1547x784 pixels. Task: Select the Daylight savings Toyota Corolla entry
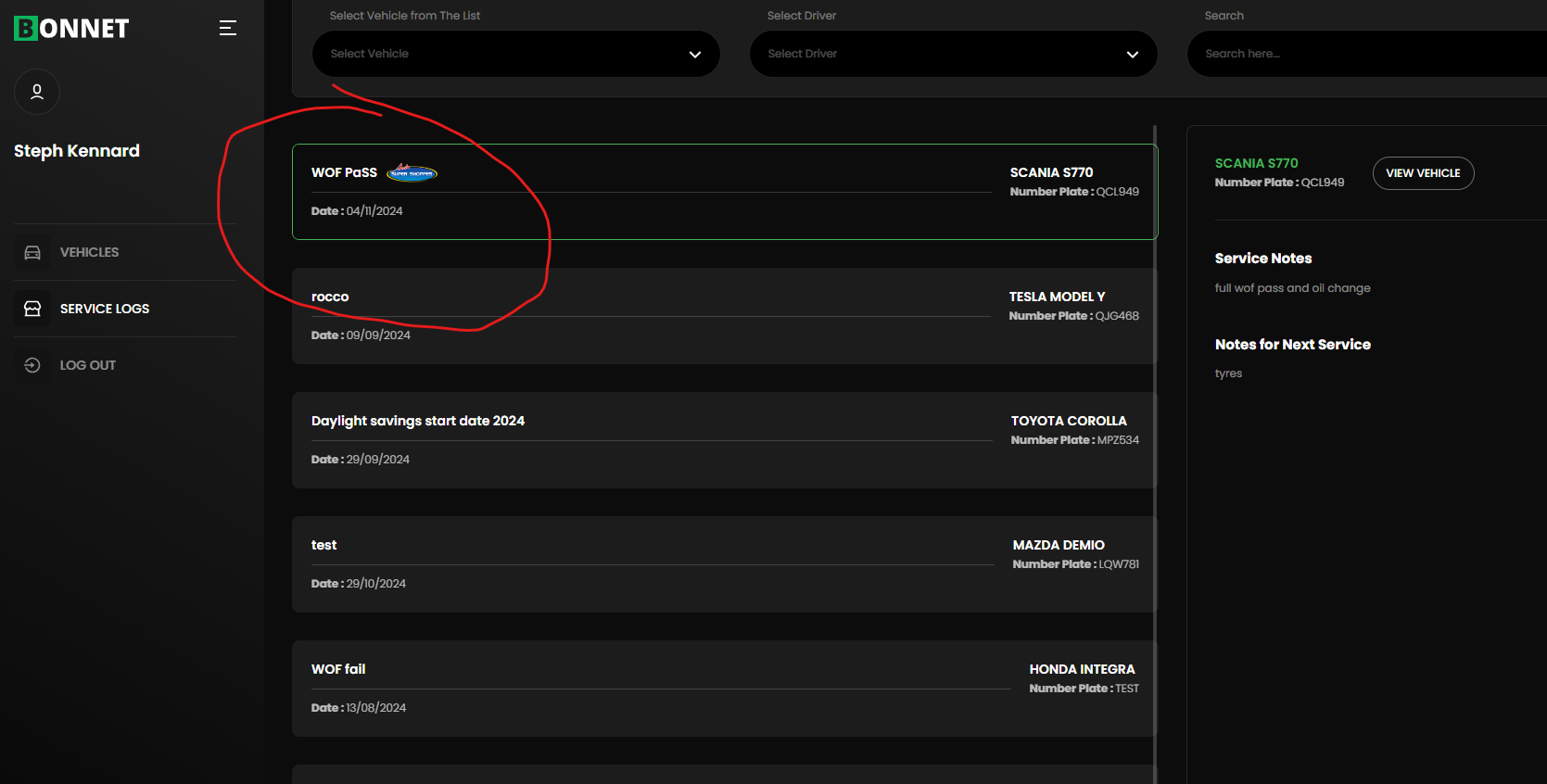click(x=723, y=440)
